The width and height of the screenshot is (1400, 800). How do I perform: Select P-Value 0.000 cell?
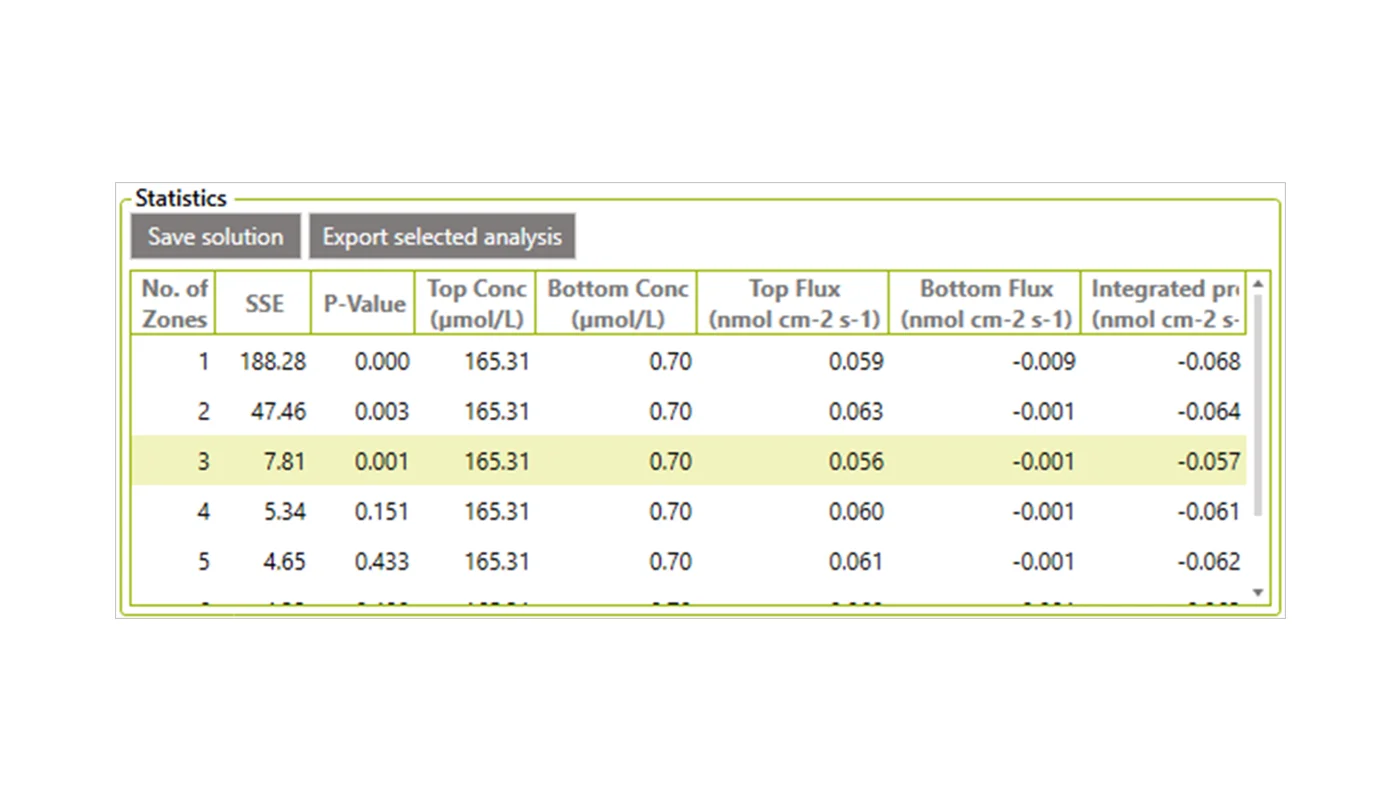pos(382,362)
